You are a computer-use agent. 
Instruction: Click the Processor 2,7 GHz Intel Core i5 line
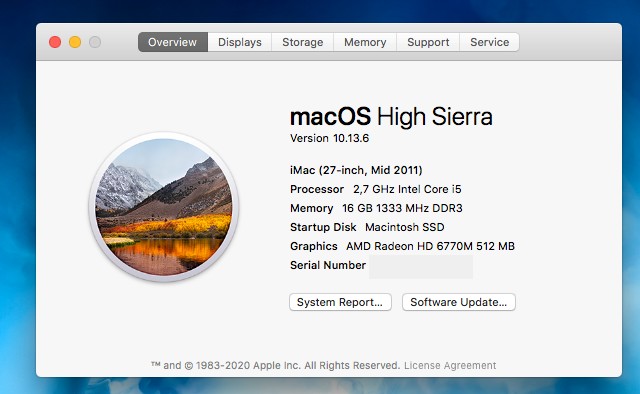(x=376, y=189)
